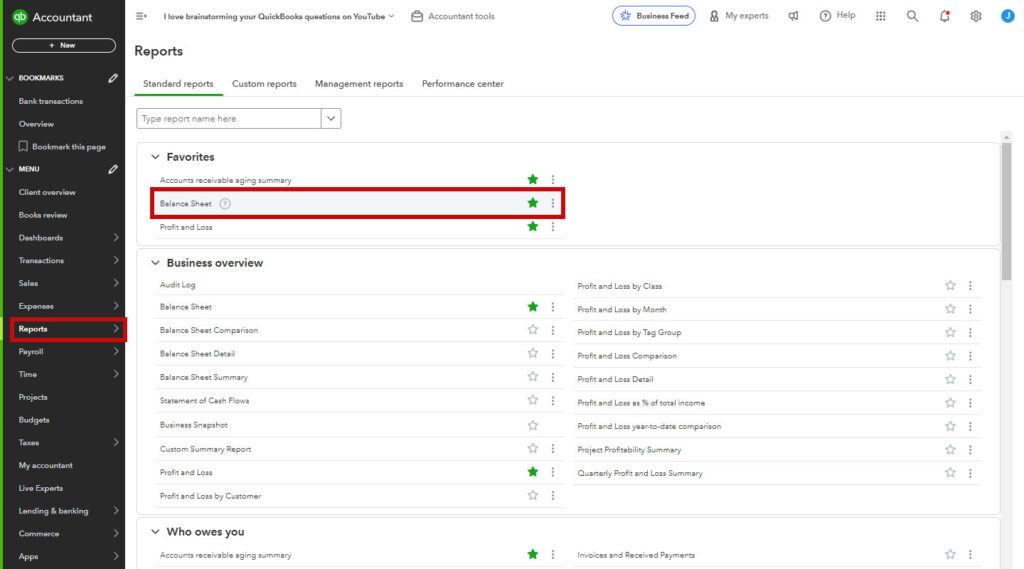Open the Accountant tools briefcase menu

(x=453, y=16)
